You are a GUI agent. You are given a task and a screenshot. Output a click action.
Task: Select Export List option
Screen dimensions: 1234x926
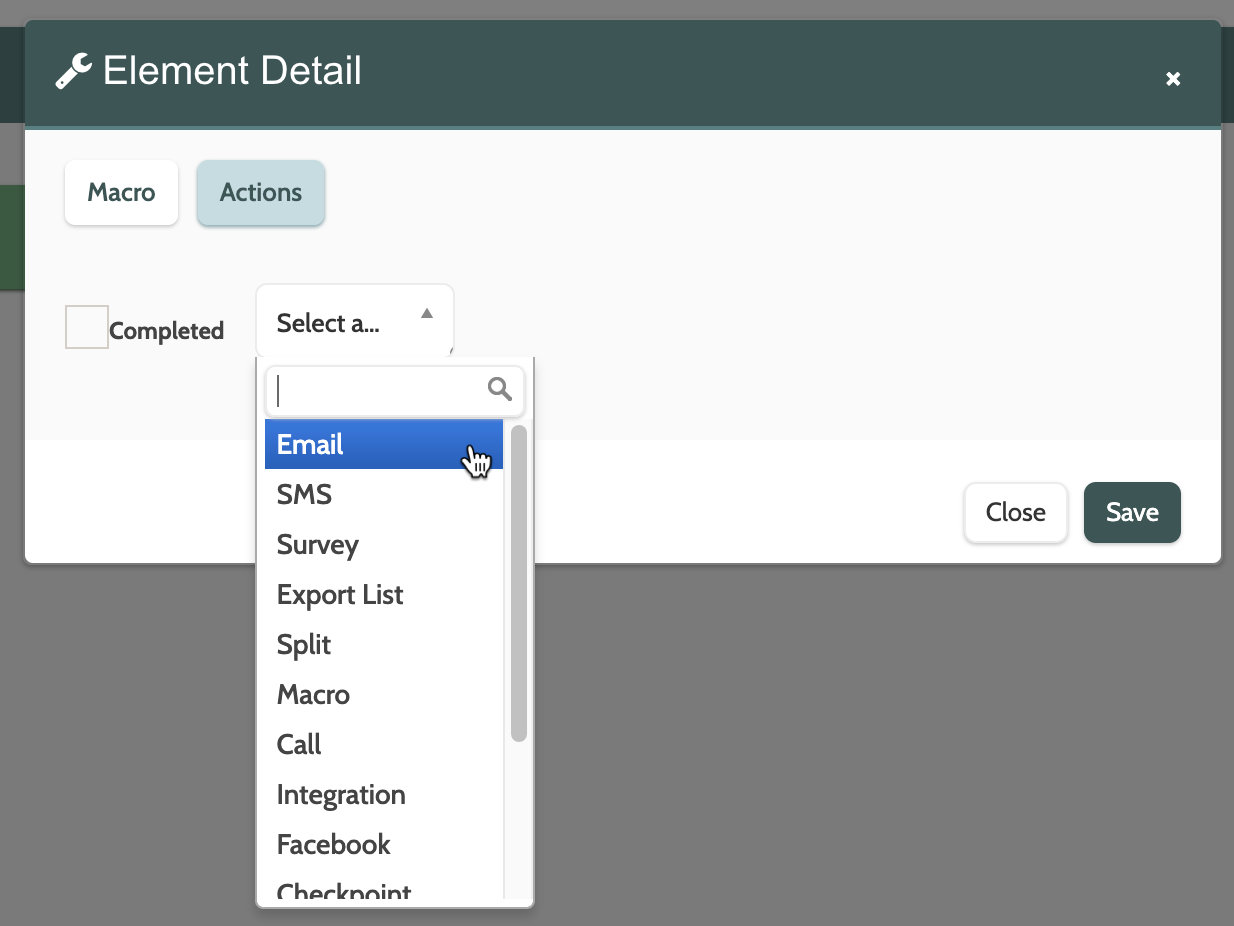(340, 594)
